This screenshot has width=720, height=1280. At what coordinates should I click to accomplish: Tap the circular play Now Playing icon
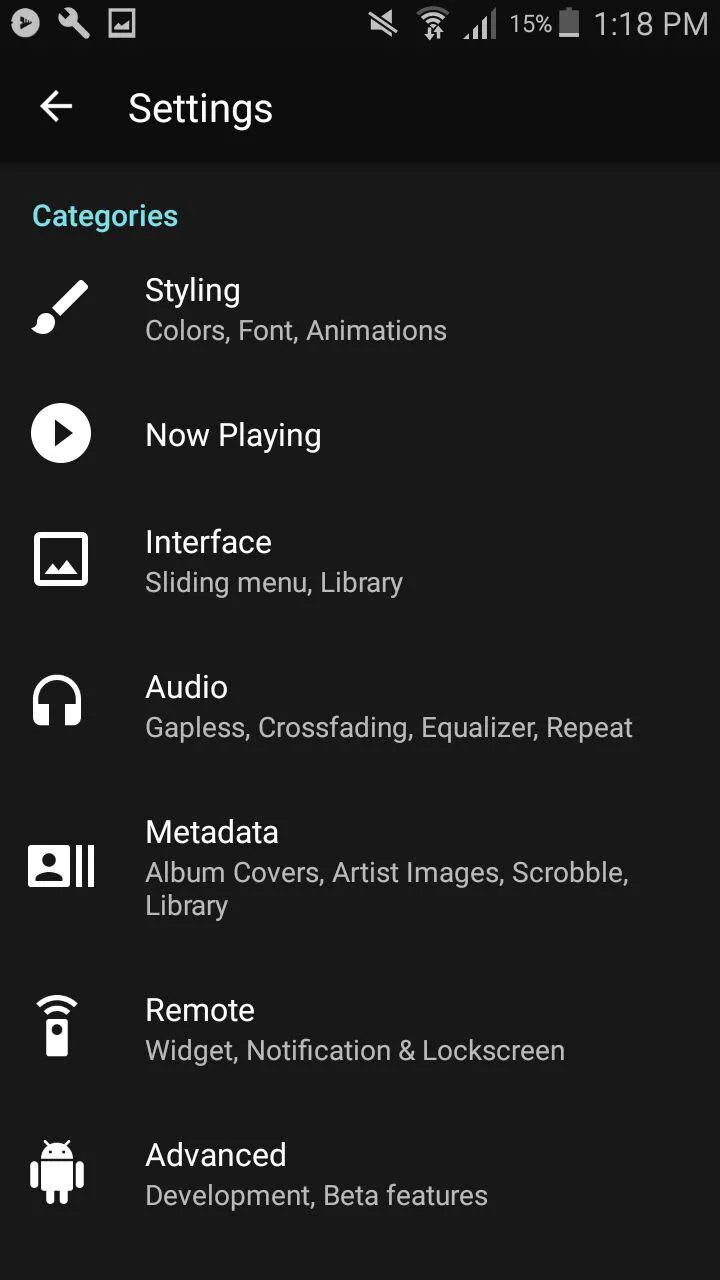60,433
